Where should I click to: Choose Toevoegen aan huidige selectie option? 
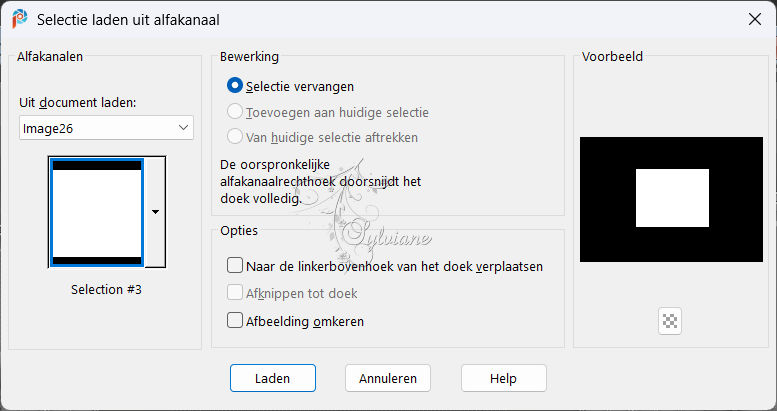[x=235, y=112]
